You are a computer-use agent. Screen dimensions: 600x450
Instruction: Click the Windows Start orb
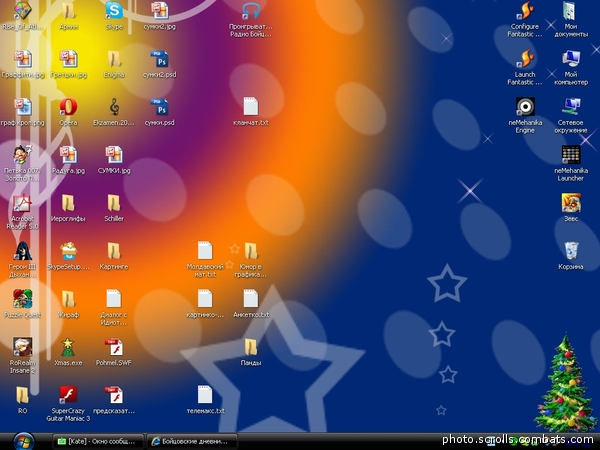pos(24,441)
